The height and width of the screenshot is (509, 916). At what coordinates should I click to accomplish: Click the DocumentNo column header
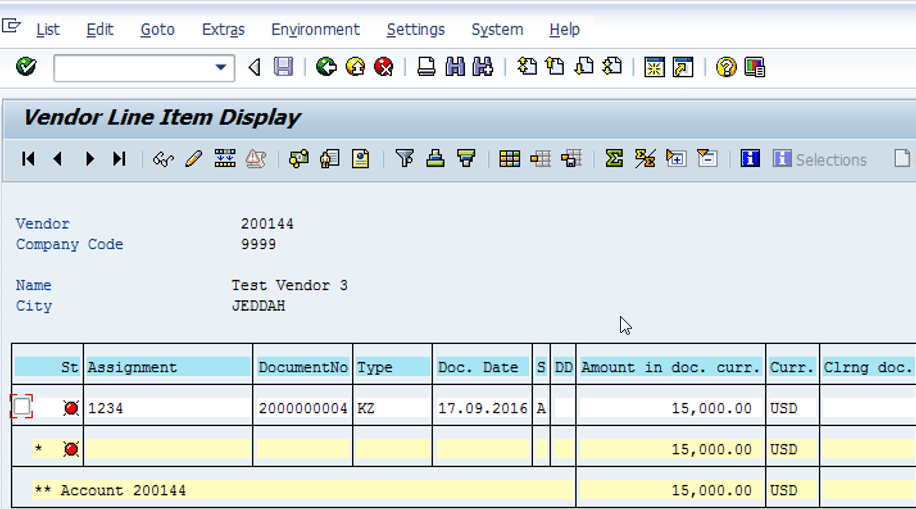pyautogui.click(x=303, y=368)
